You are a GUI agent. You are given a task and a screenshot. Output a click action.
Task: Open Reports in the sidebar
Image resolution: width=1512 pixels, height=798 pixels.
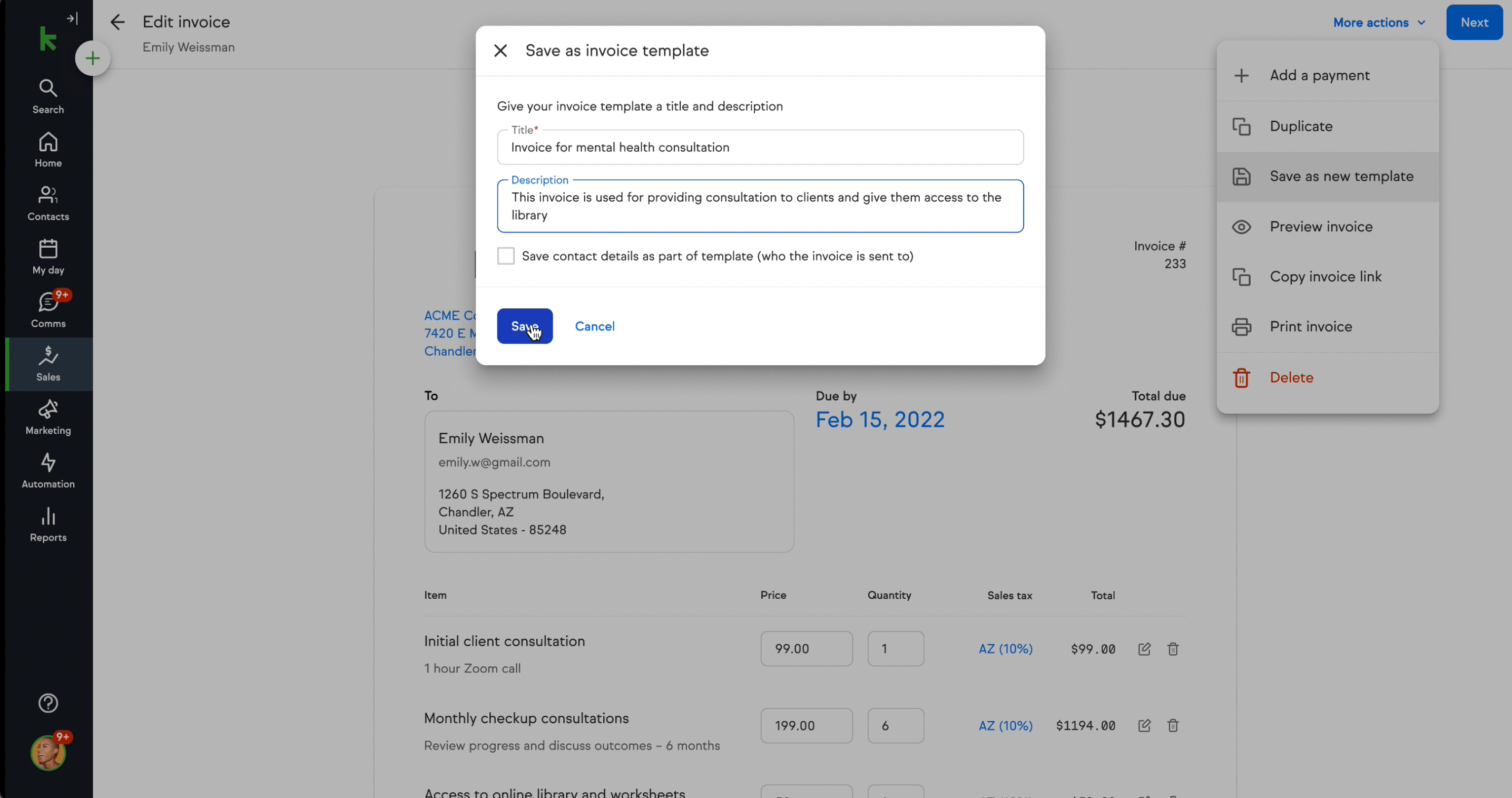coord(48,524)
